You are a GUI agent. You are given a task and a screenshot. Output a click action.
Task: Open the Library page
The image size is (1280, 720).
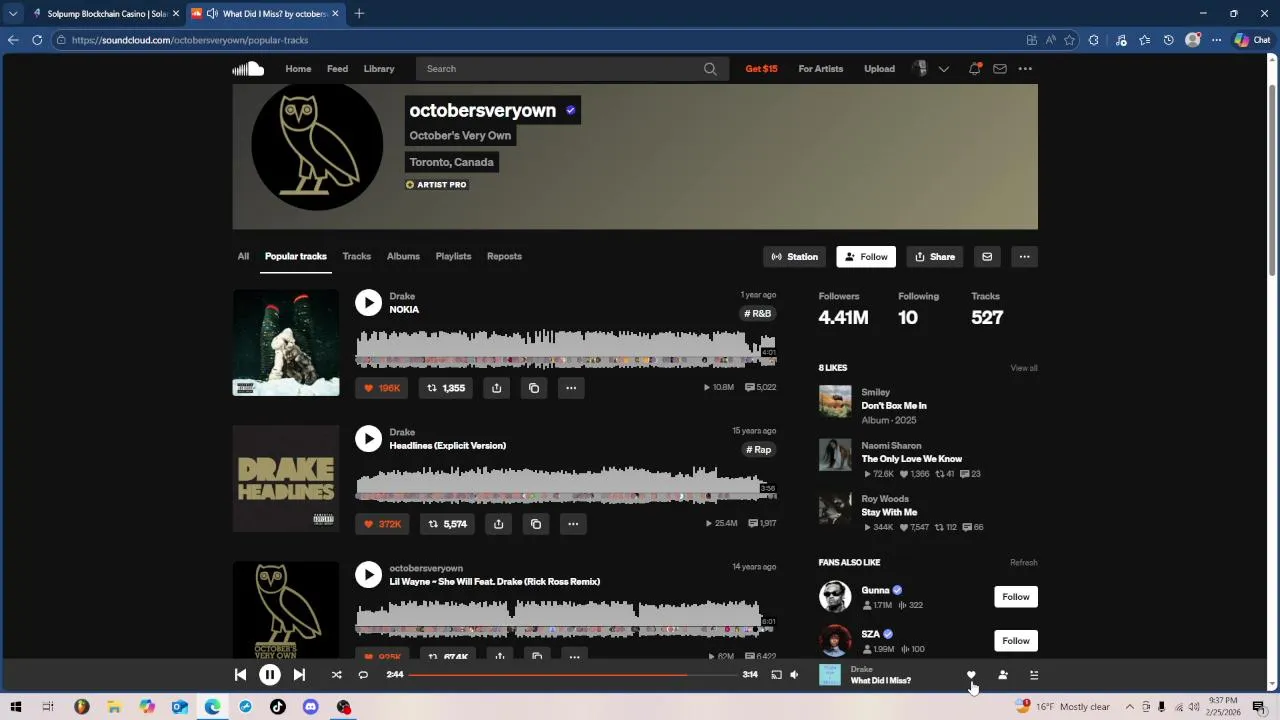[x=379, y=69]
